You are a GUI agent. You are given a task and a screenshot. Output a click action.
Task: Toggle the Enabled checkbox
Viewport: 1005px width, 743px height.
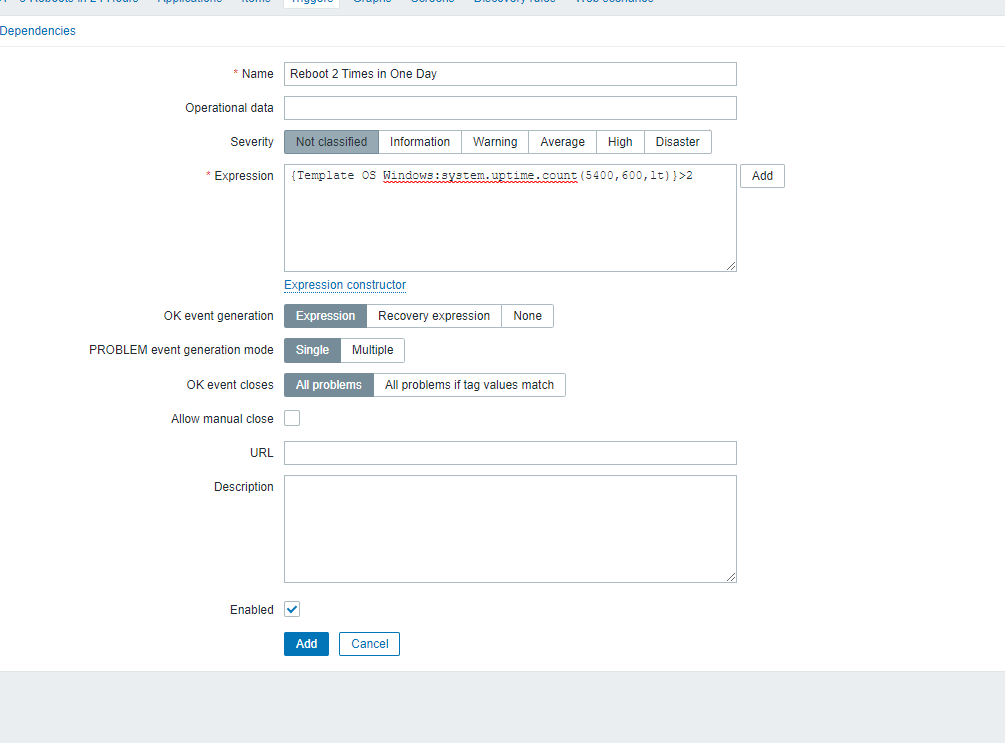point(292,609)
